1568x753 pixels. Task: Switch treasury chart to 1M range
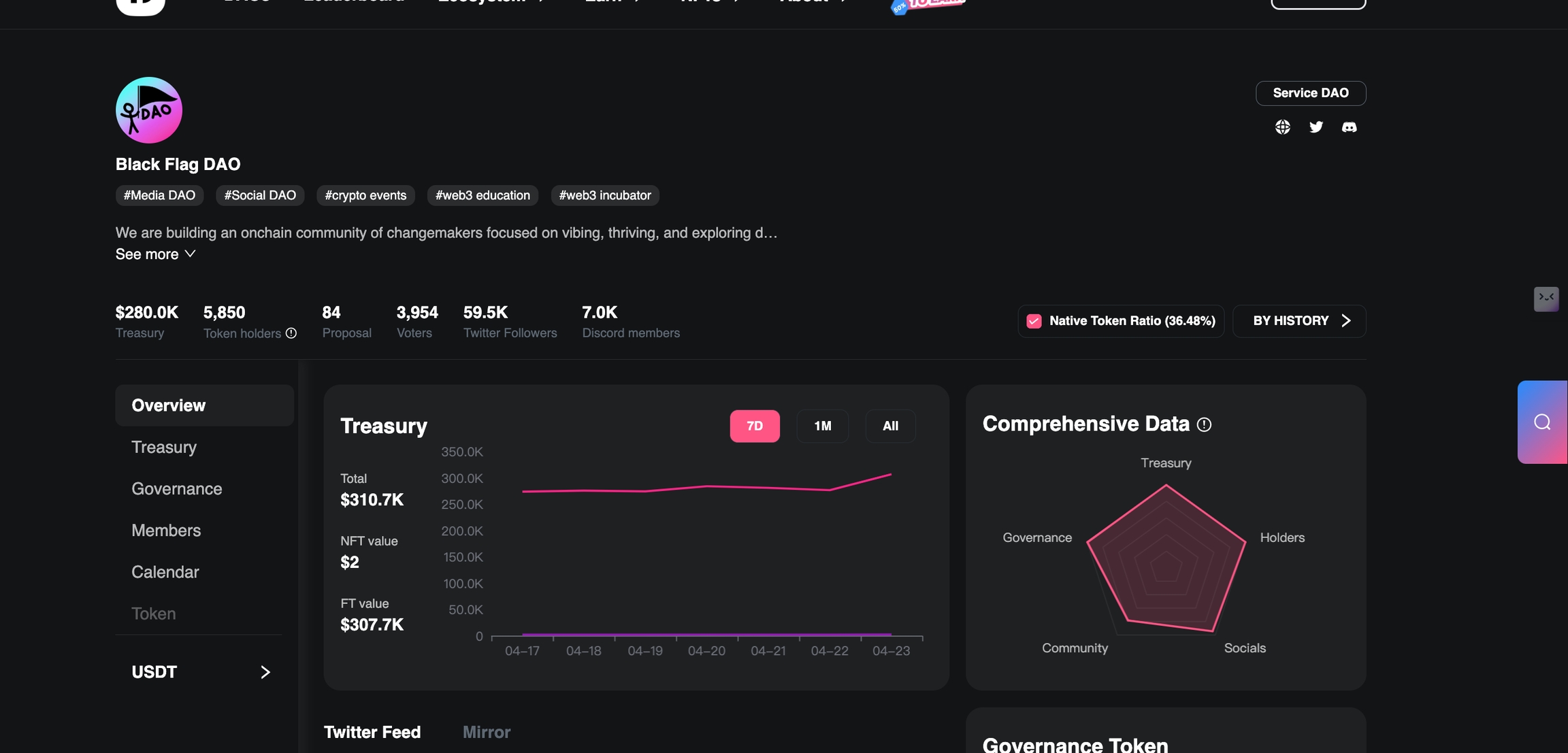click(x=822, y=426)
